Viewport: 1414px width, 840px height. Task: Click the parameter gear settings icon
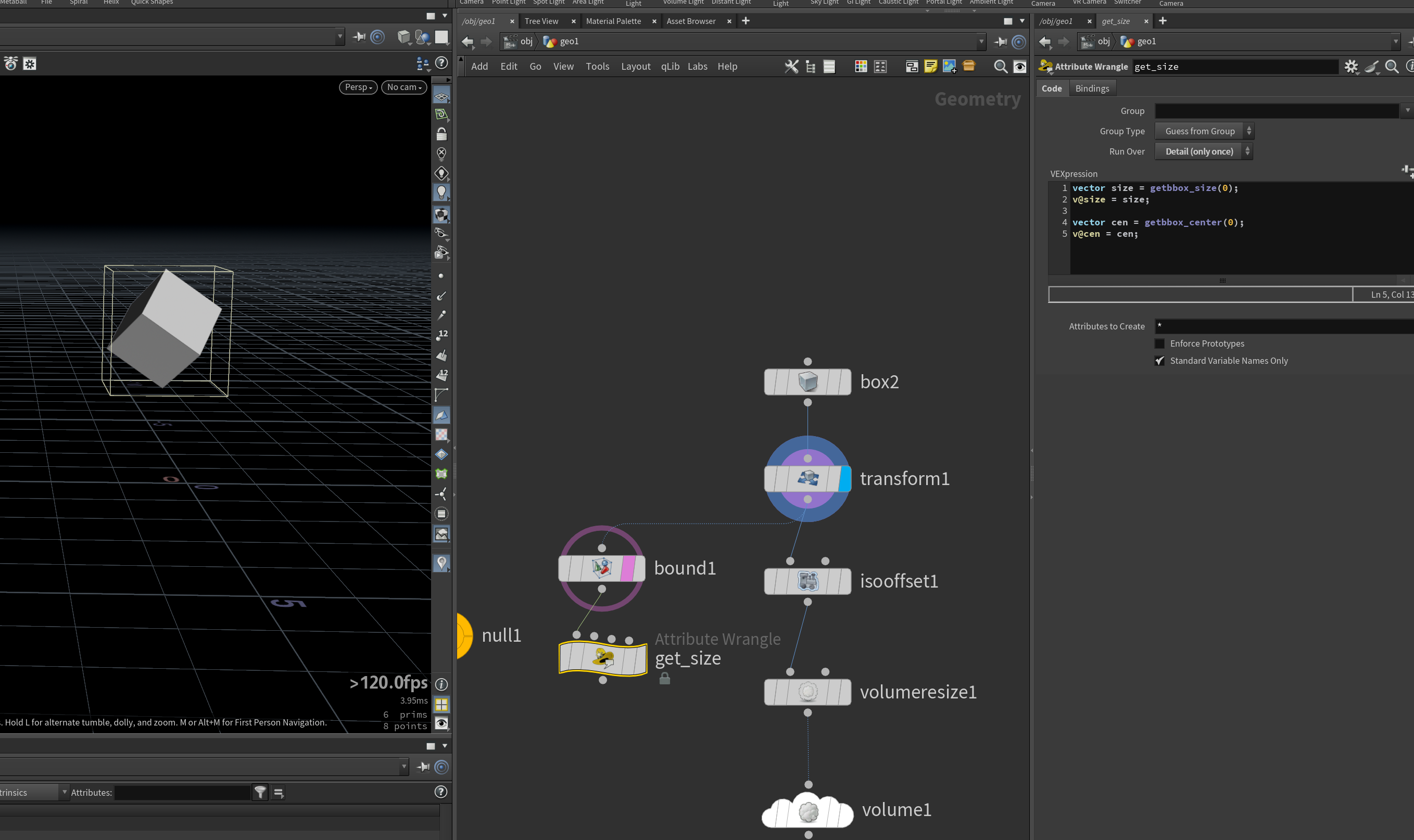coord(1351,67)
